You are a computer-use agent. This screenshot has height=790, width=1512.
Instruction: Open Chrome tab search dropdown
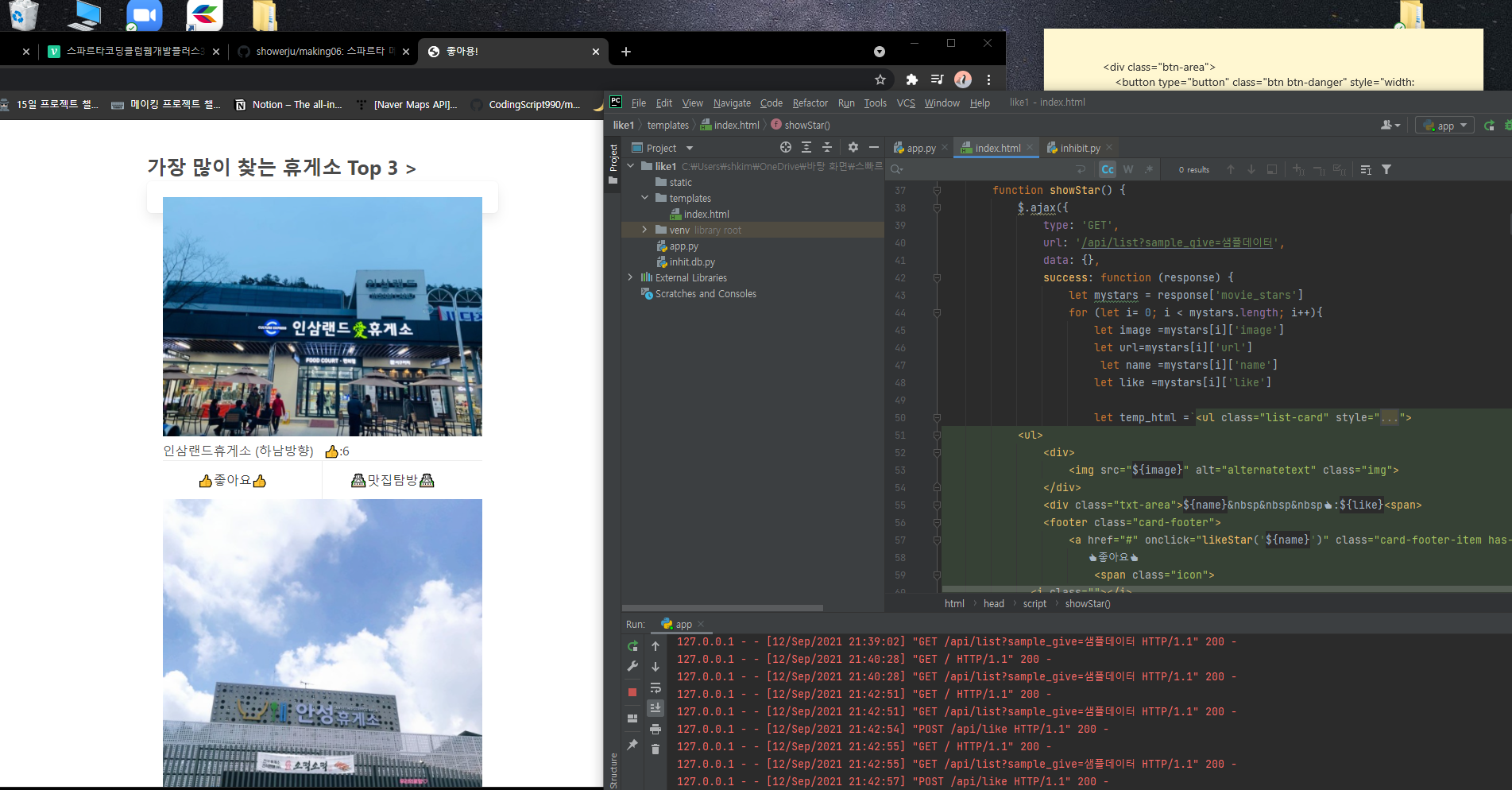pos(880,52)
